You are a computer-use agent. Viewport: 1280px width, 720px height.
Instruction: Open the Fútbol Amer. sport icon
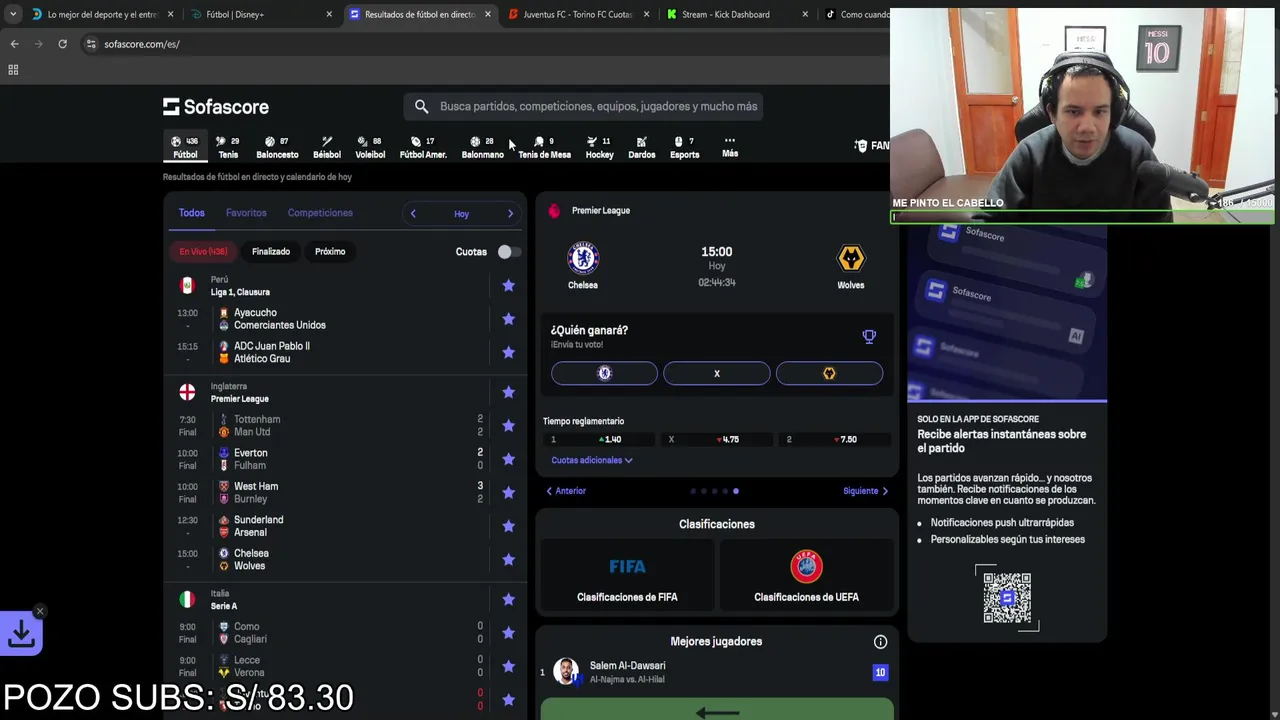click(423, 147)
